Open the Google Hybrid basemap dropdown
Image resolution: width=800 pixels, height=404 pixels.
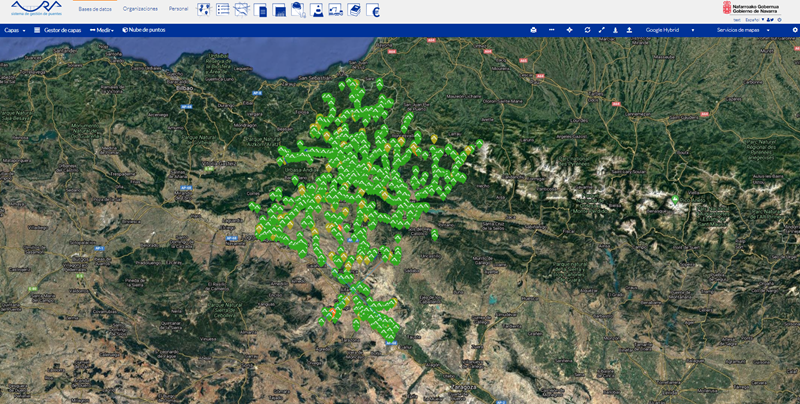pos(669,30)
